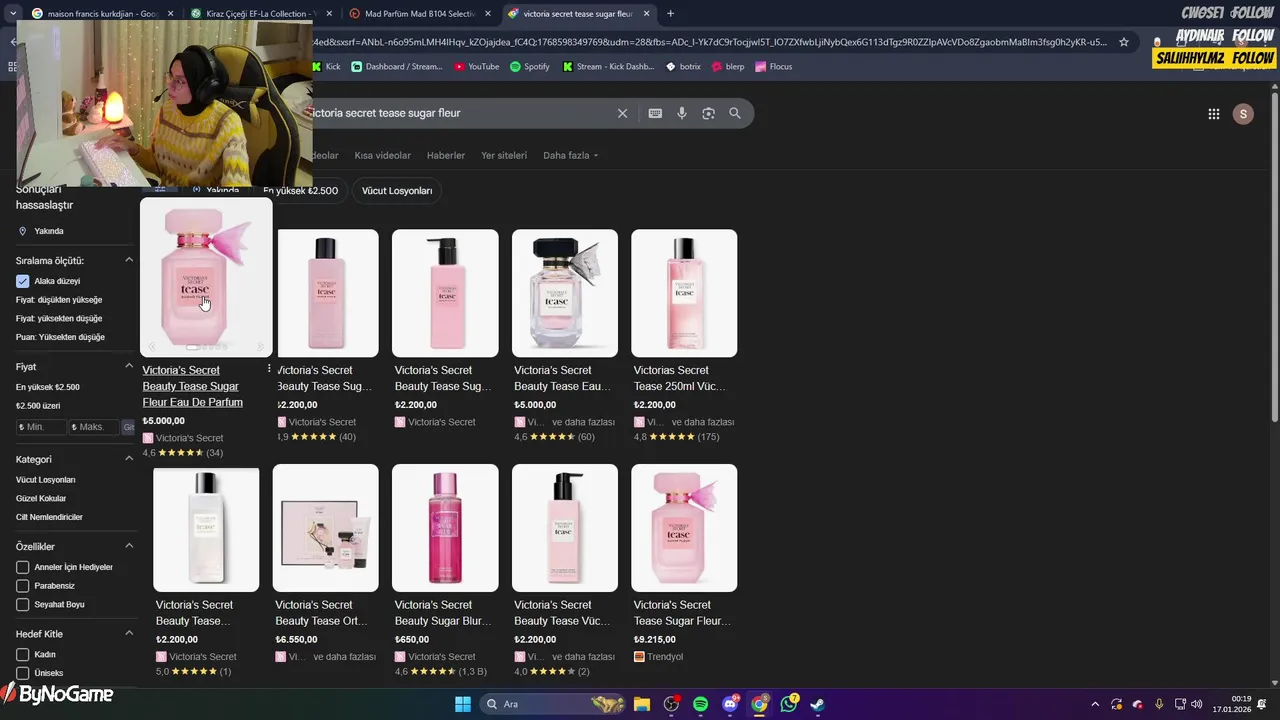Click the minimum price field
Screen dimensions: 1280x720
pyautogui.click(x=41, y=427)
